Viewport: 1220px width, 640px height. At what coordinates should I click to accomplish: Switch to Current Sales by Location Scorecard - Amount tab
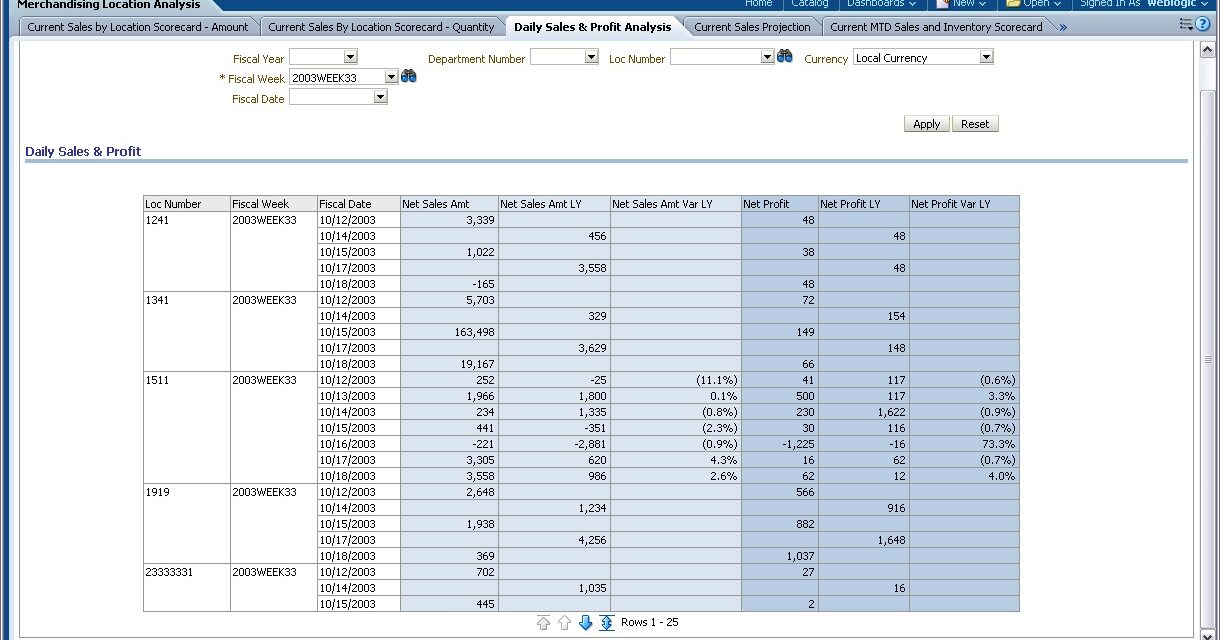138,27
